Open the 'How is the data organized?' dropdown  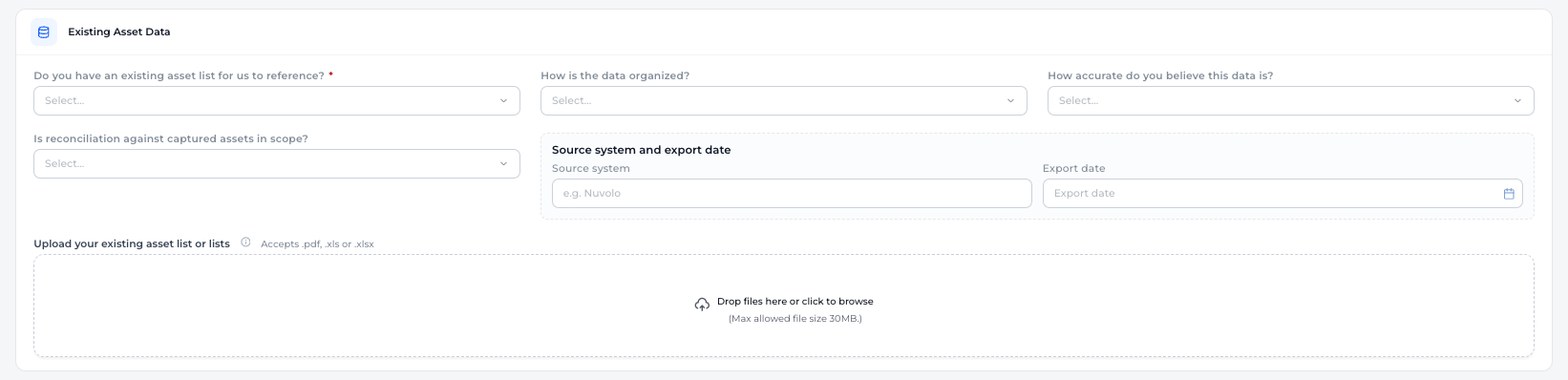(784, 100)
